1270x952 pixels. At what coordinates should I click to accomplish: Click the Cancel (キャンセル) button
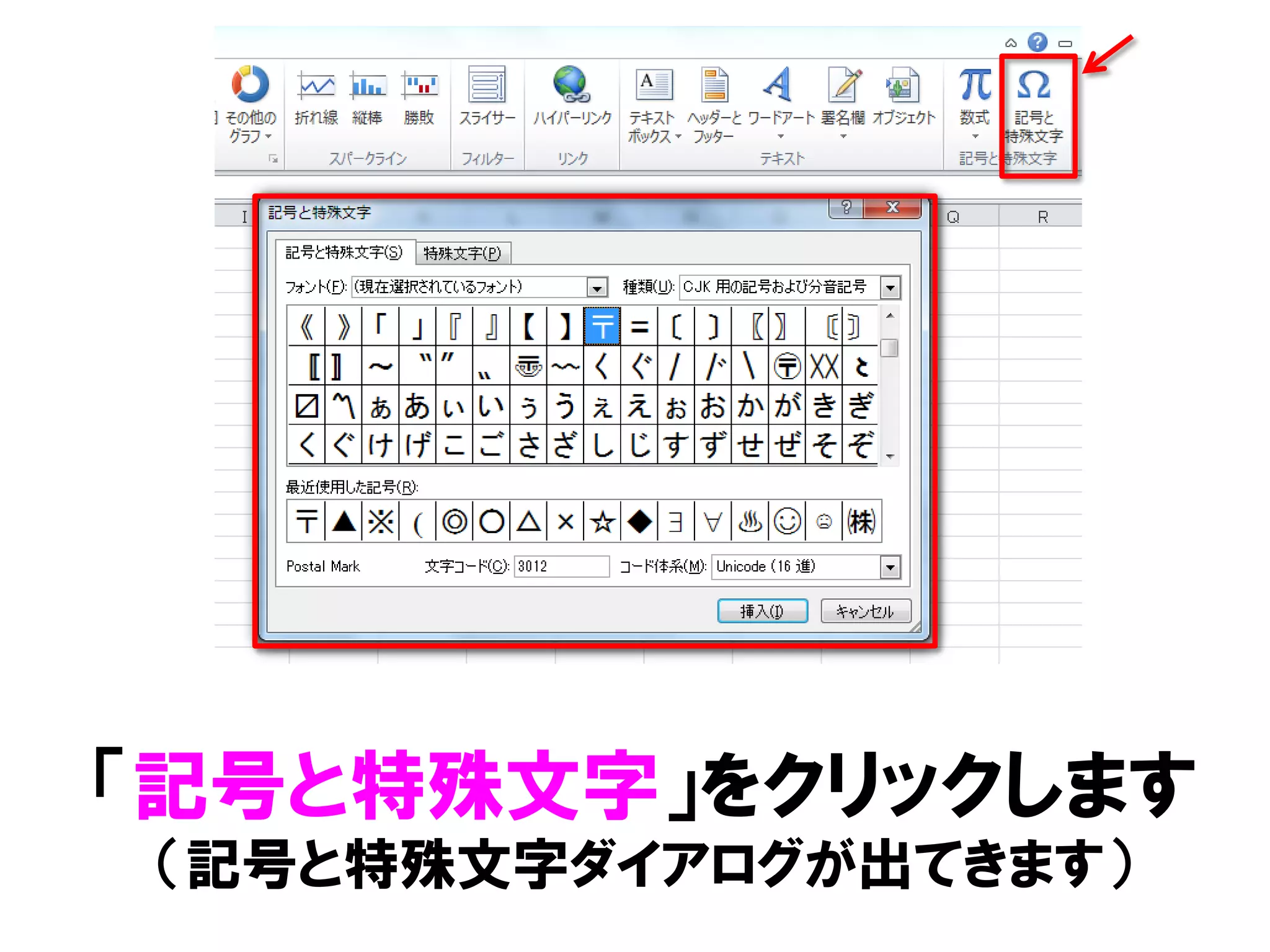(866, 611)
